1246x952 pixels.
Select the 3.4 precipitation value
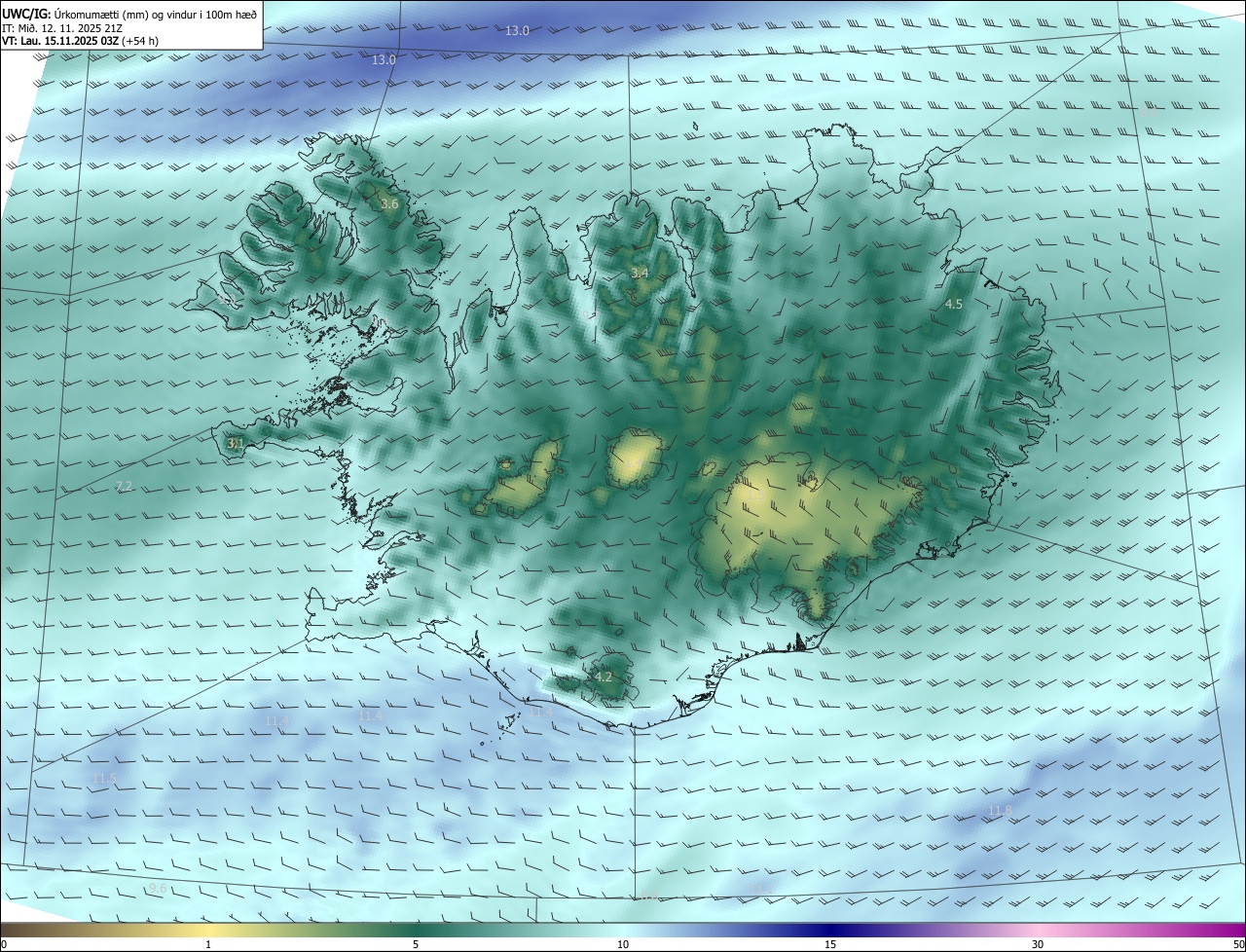[x=640, y=274]
